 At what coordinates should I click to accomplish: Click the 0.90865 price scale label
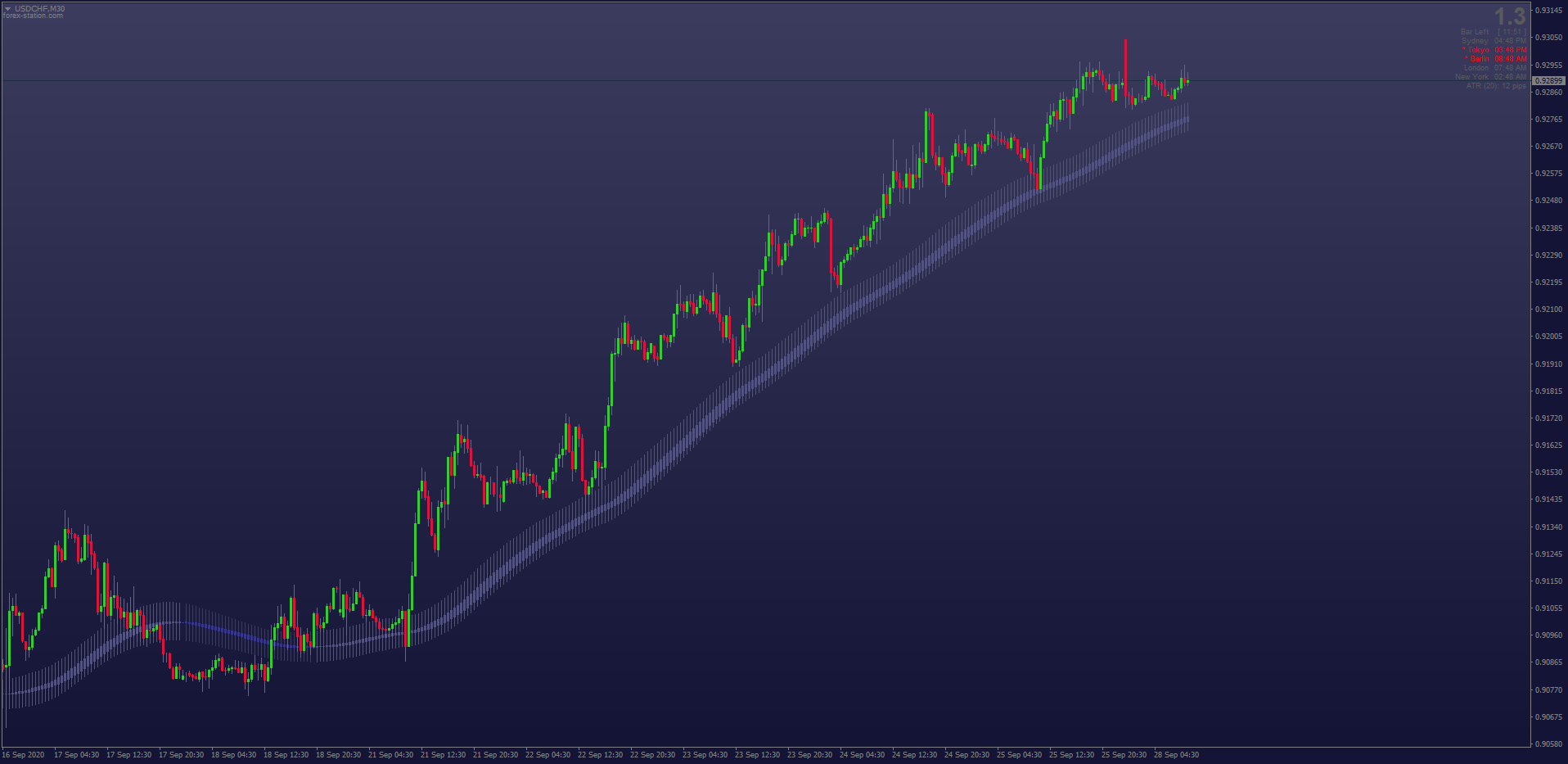1548,662
